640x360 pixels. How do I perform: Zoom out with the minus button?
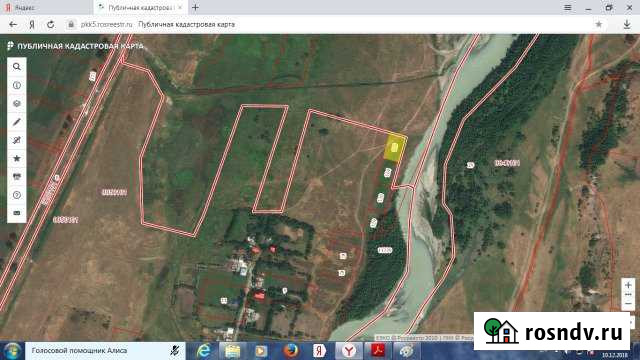(x=628, y=304)
